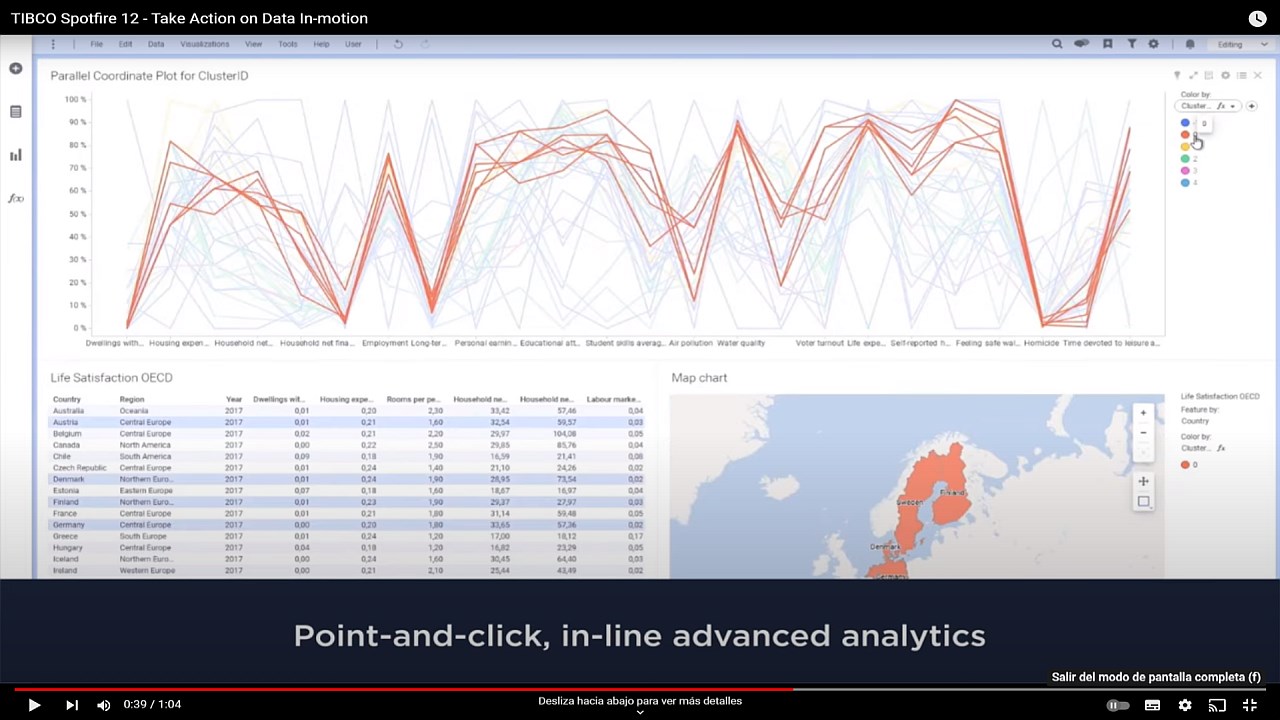Toggle YouTube autoplay switch
Viewport: 1280px width, 720px height.
[1117, 705]
